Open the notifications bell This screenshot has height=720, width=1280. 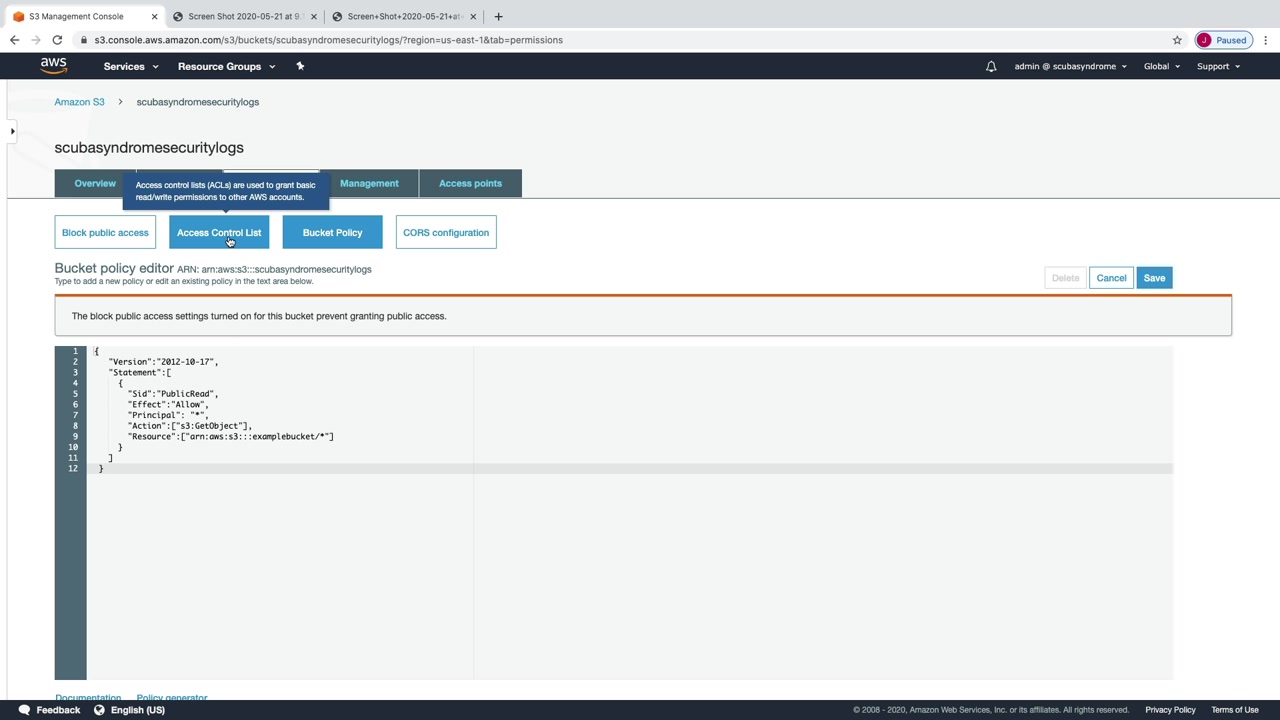[991, 67]
